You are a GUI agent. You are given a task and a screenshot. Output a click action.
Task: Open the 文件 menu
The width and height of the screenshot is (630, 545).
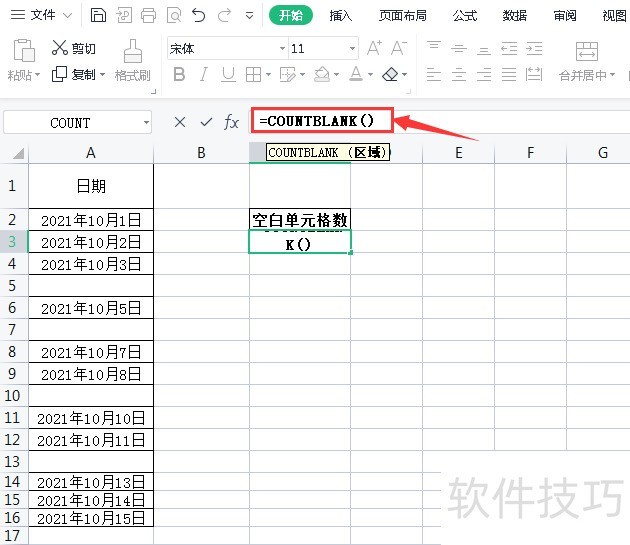(x=43, y=16)
